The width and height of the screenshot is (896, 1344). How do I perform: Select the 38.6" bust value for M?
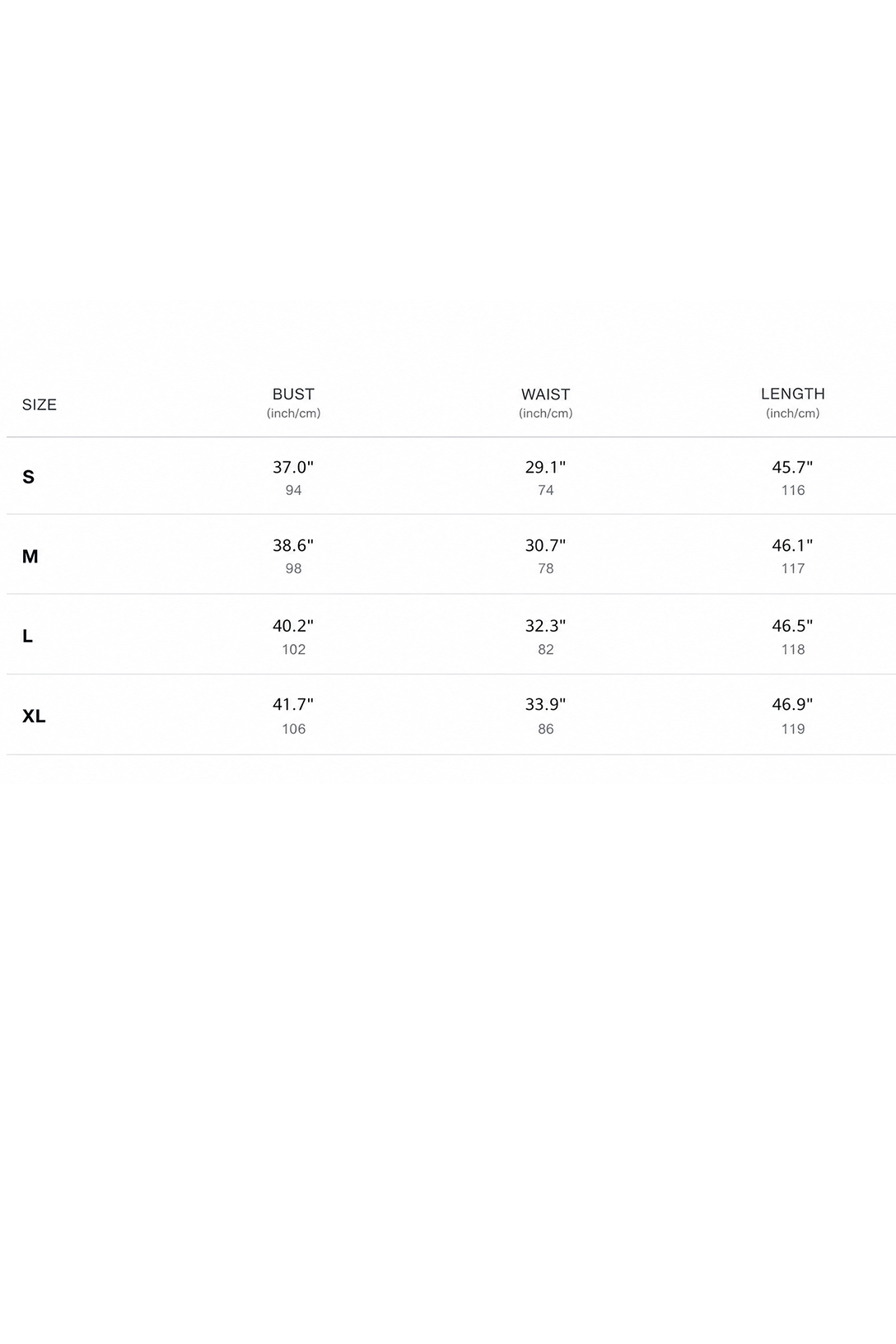(x=293, y=545)
